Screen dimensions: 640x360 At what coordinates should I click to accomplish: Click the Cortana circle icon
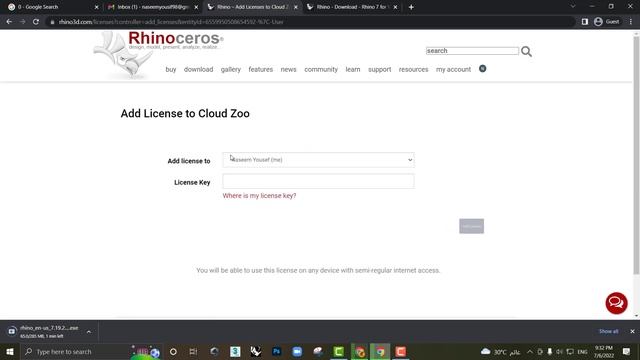173,351
